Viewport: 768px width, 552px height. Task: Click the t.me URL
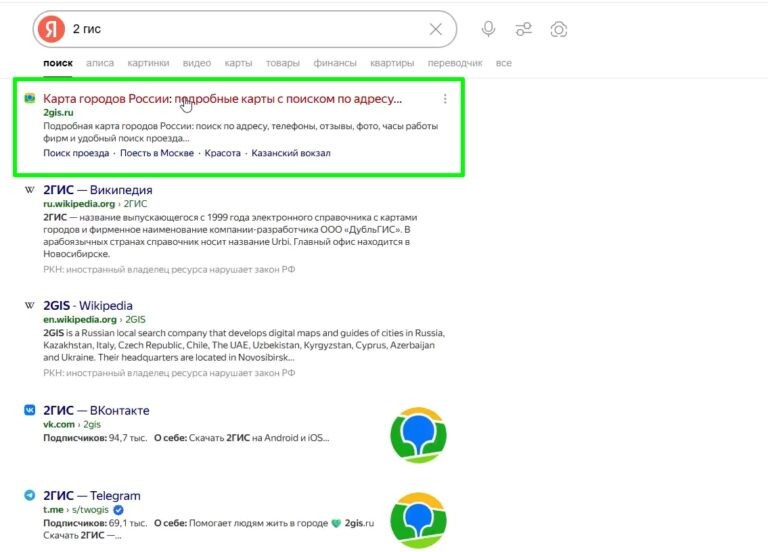53,509
